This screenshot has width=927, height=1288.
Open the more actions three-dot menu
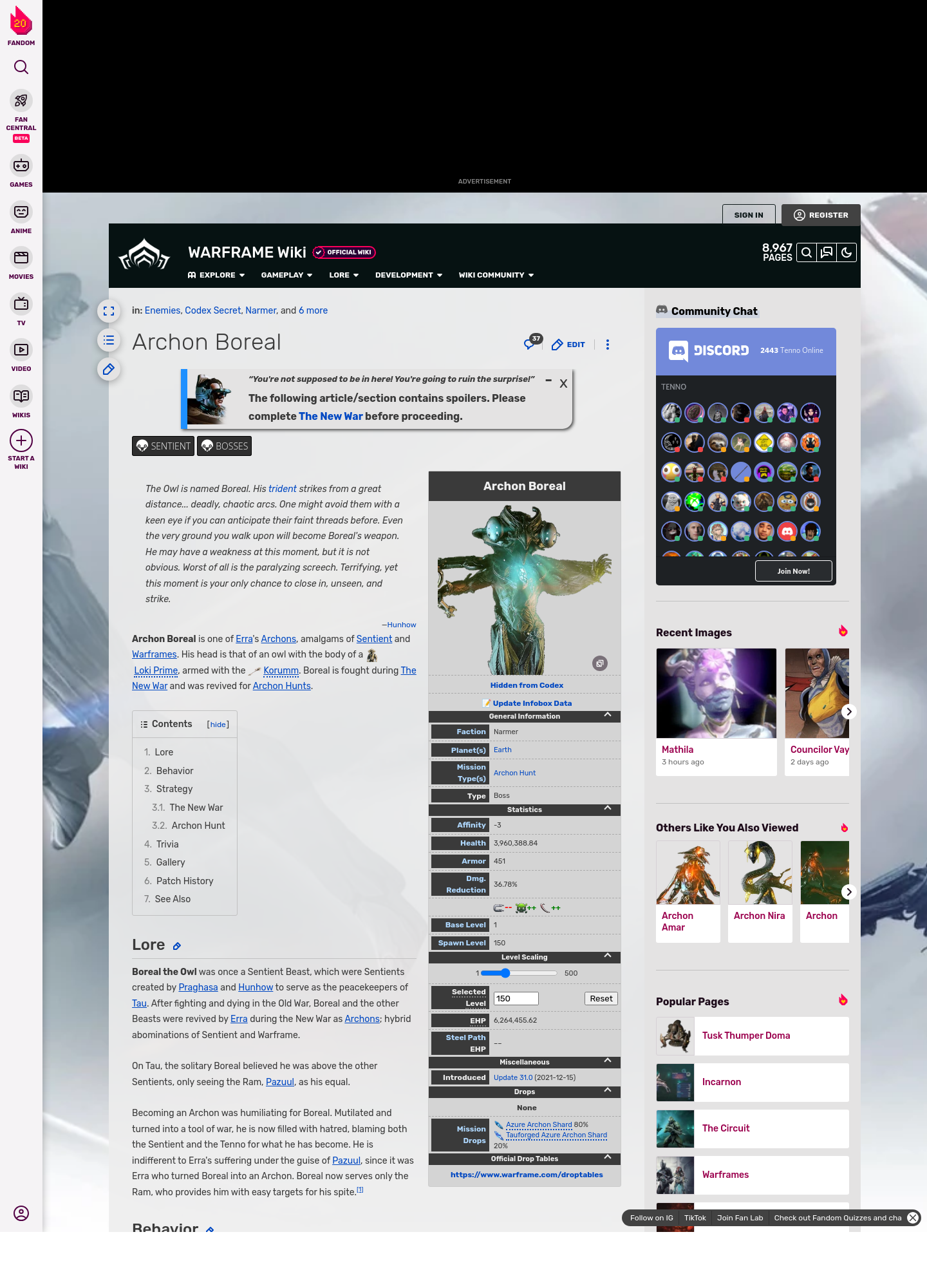(x=607, y=345)
